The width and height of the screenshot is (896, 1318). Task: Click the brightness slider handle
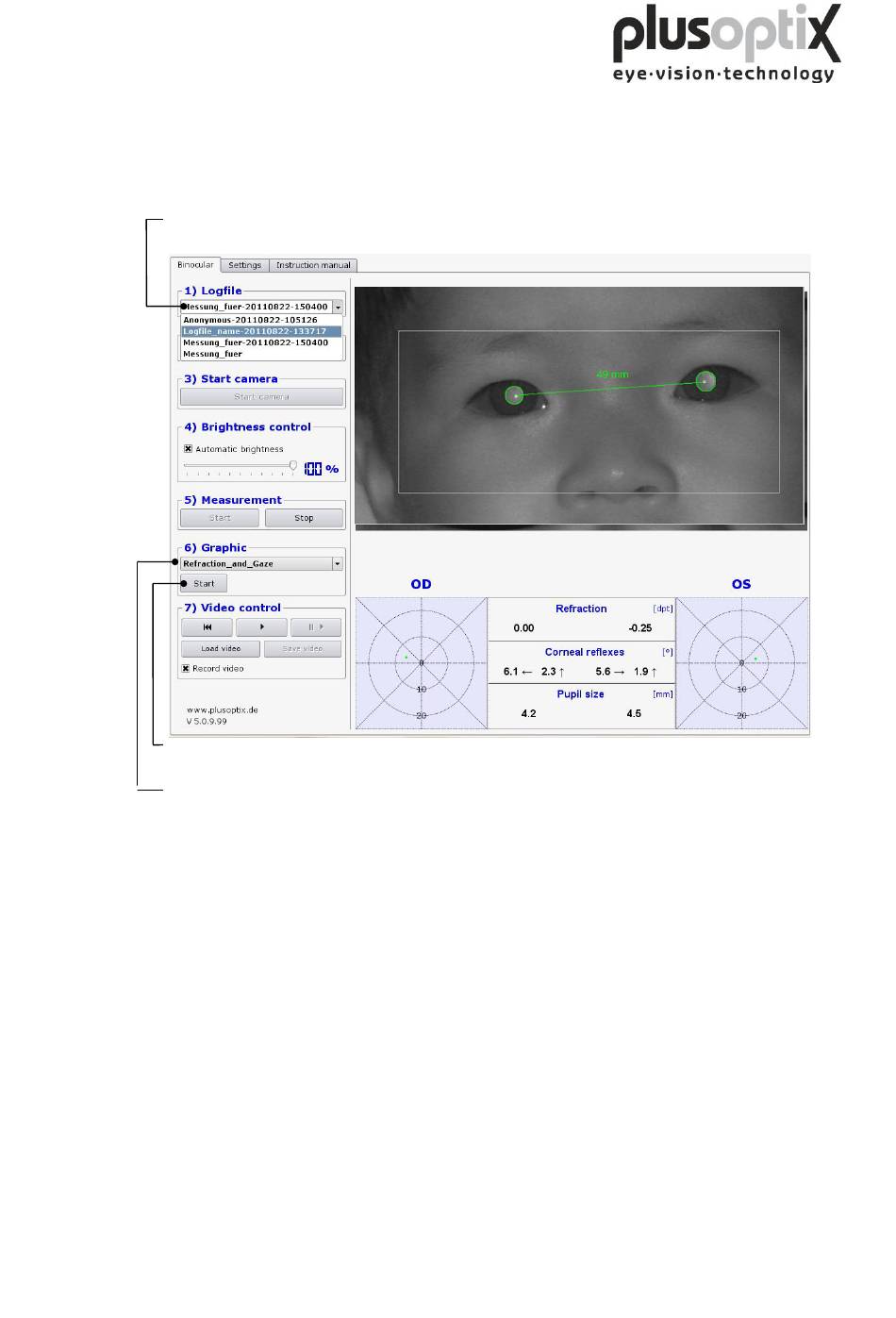(293, 465)
